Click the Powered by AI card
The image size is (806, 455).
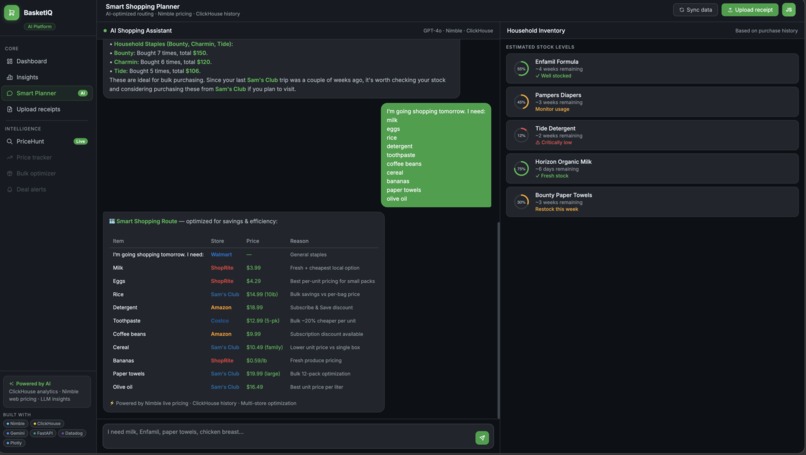47,392
